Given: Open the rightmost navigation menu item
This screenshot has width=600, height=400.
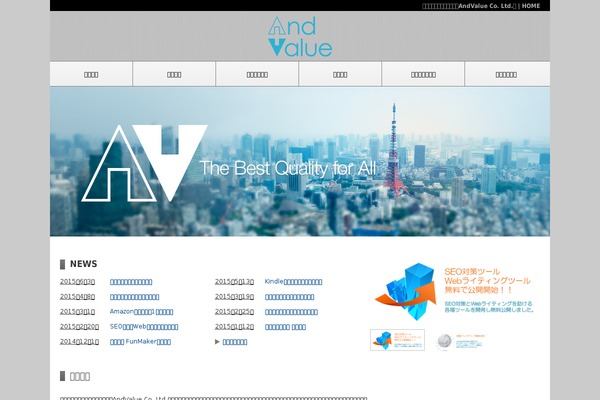Looking at the screenshot, I should click(507, 74).
